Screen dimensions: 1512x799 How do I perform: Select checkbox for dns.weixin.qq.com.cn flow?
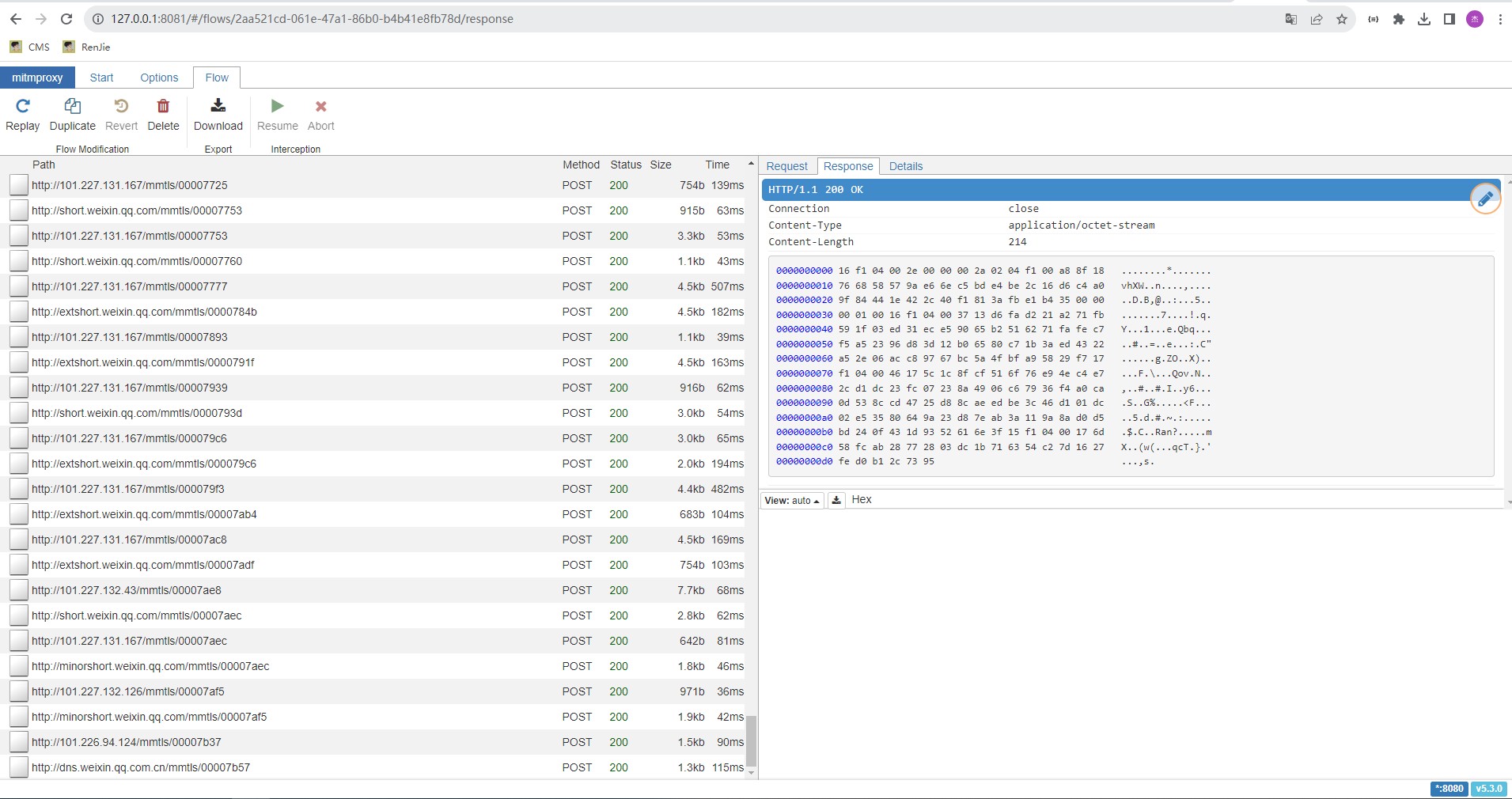click(x=19, y=767)
